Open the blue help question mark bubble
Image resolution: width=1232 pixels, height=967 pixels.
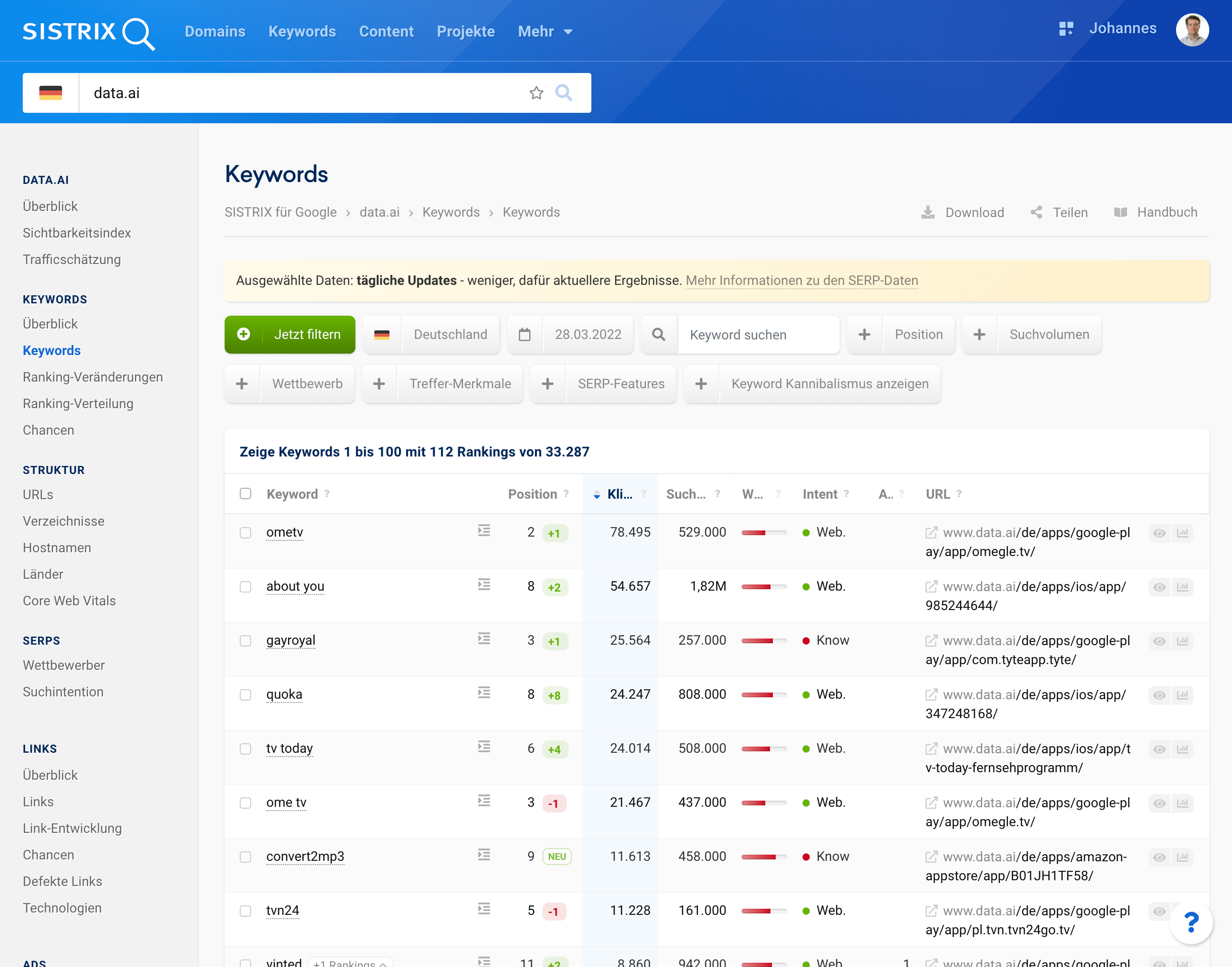1191,923
